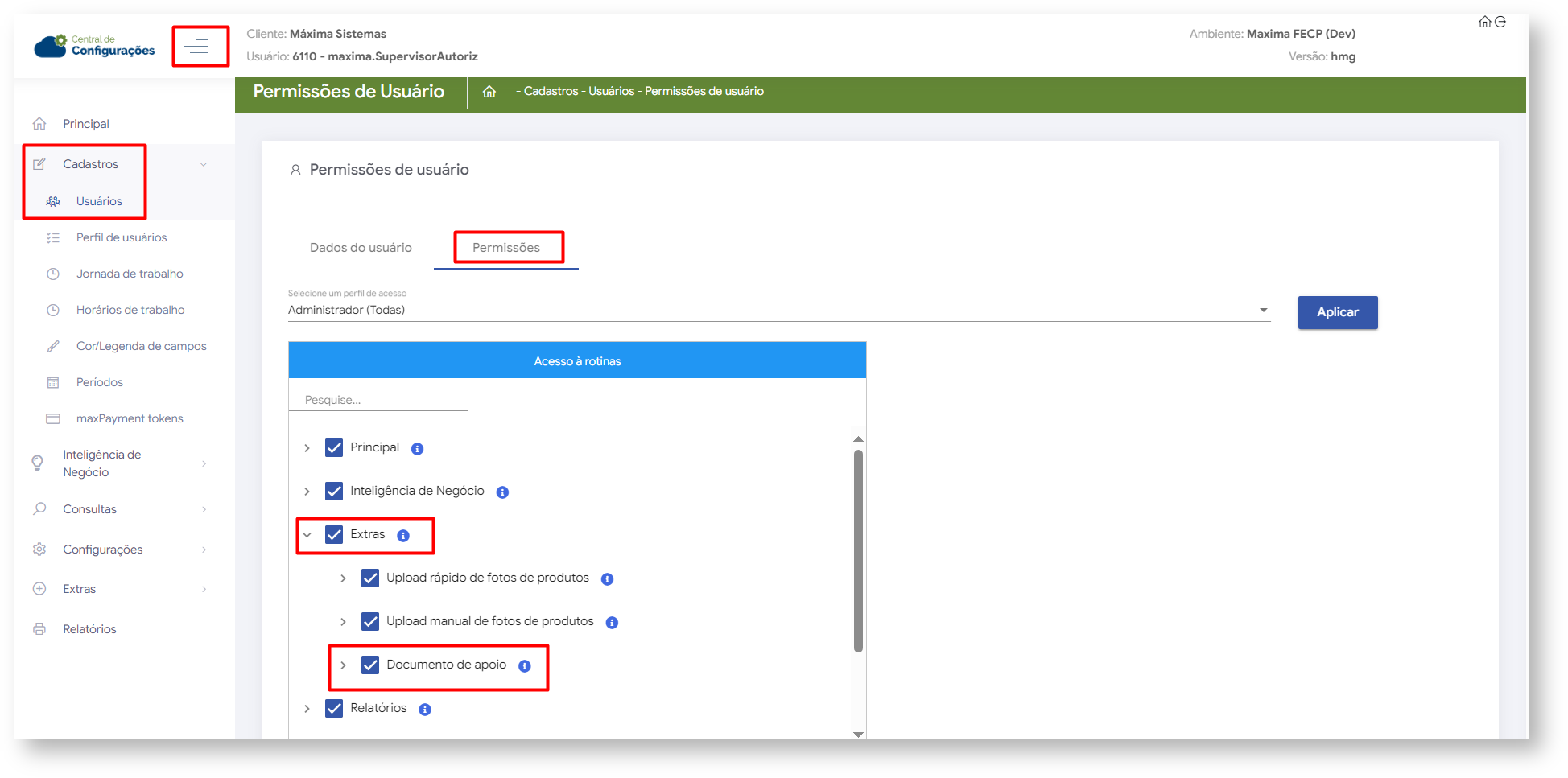Click the home icon at top right

pos(1484,22)
